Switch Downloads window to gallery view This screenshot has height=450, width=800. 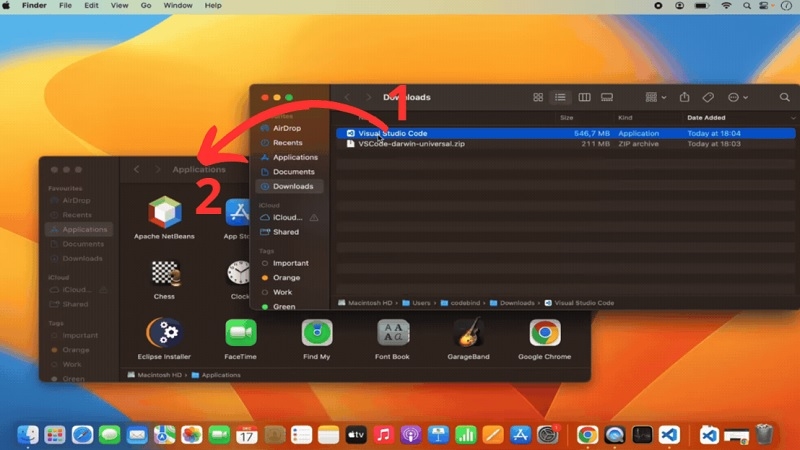point(607,97)
